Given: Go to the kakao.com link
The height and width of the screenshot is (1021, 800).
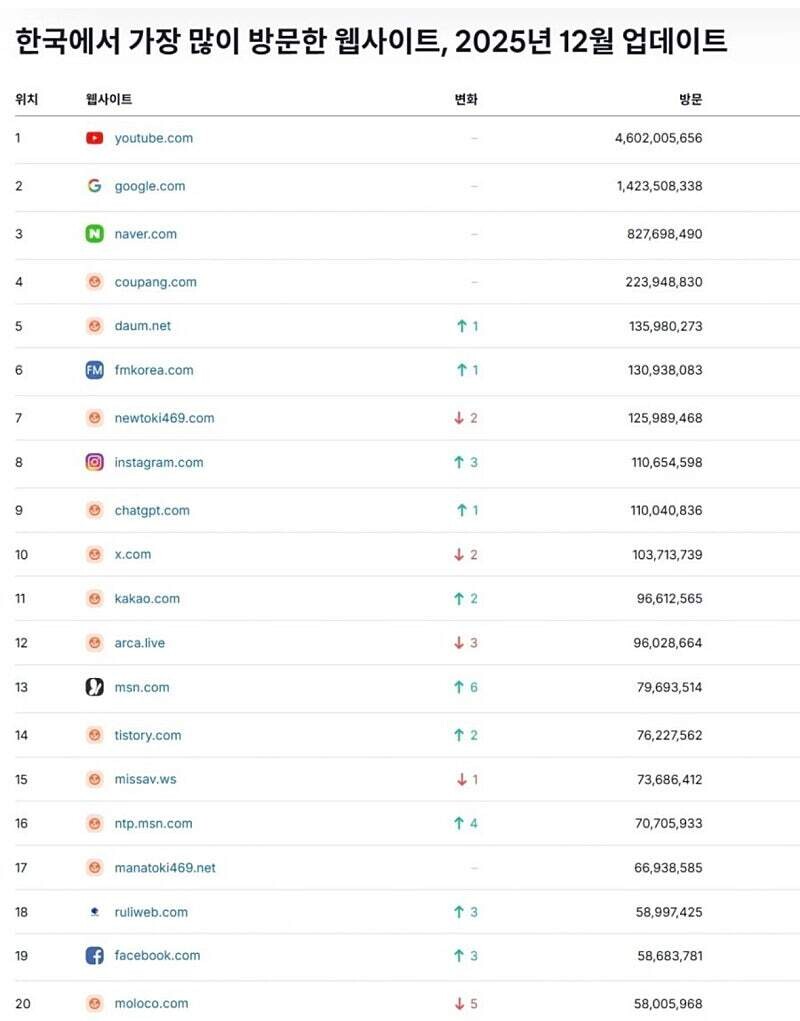Looking at the screenshot, I should [x=147, y=598].
